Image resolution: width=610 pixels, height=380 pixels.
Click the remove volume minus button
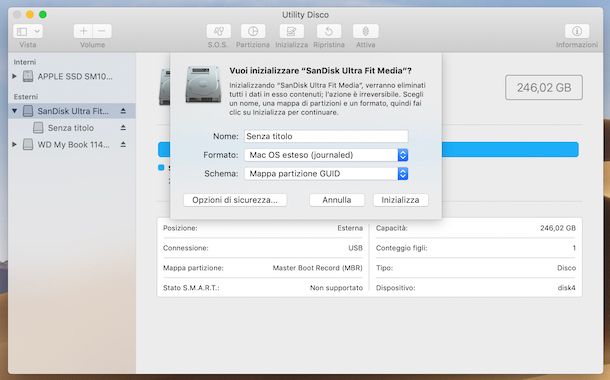(102, 31)
